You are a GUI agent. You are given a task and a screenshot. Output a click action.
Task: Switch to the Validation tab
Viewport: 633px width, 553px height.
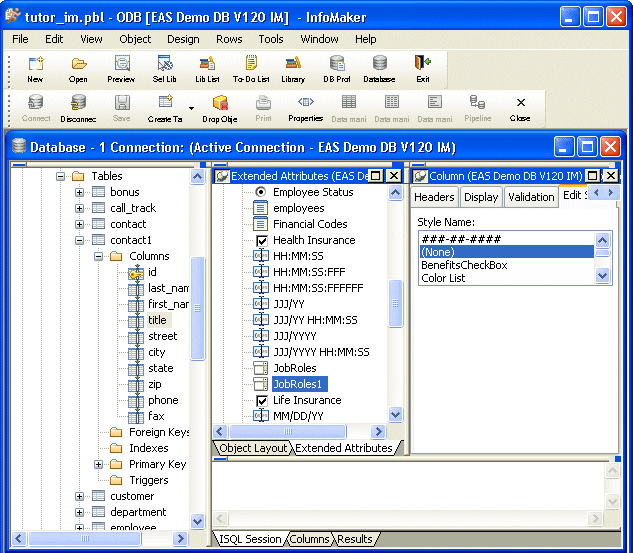(x=531, y=197)
